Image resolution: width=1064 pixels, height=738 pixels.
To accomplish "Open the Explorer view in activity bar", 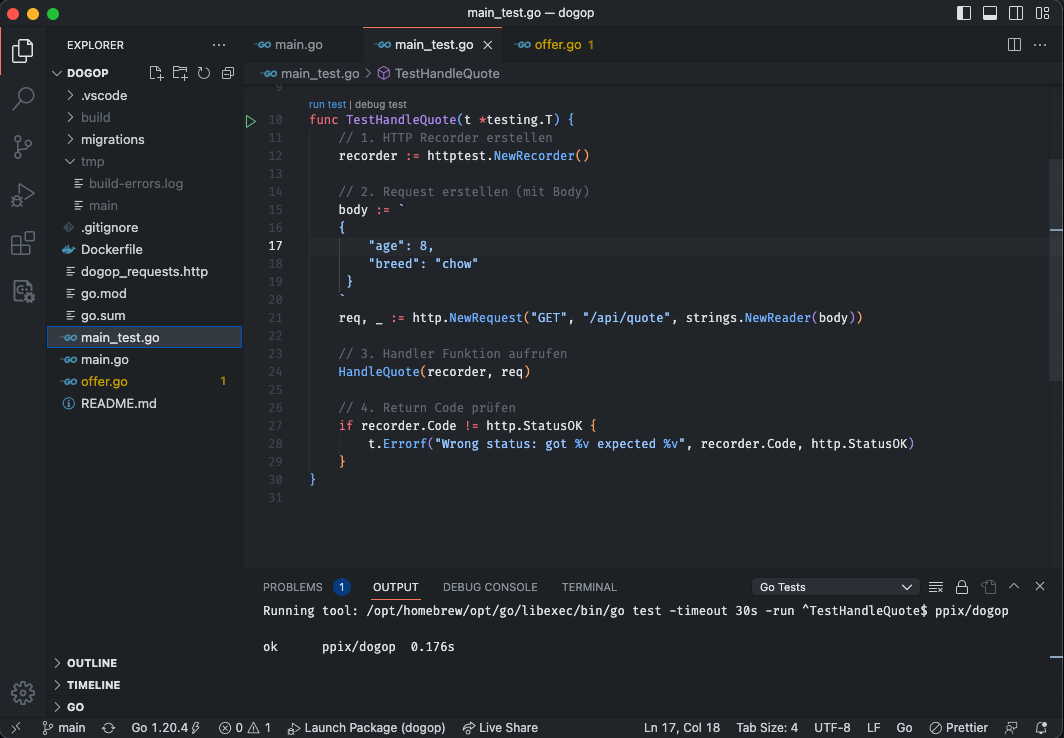I will 22,51.
